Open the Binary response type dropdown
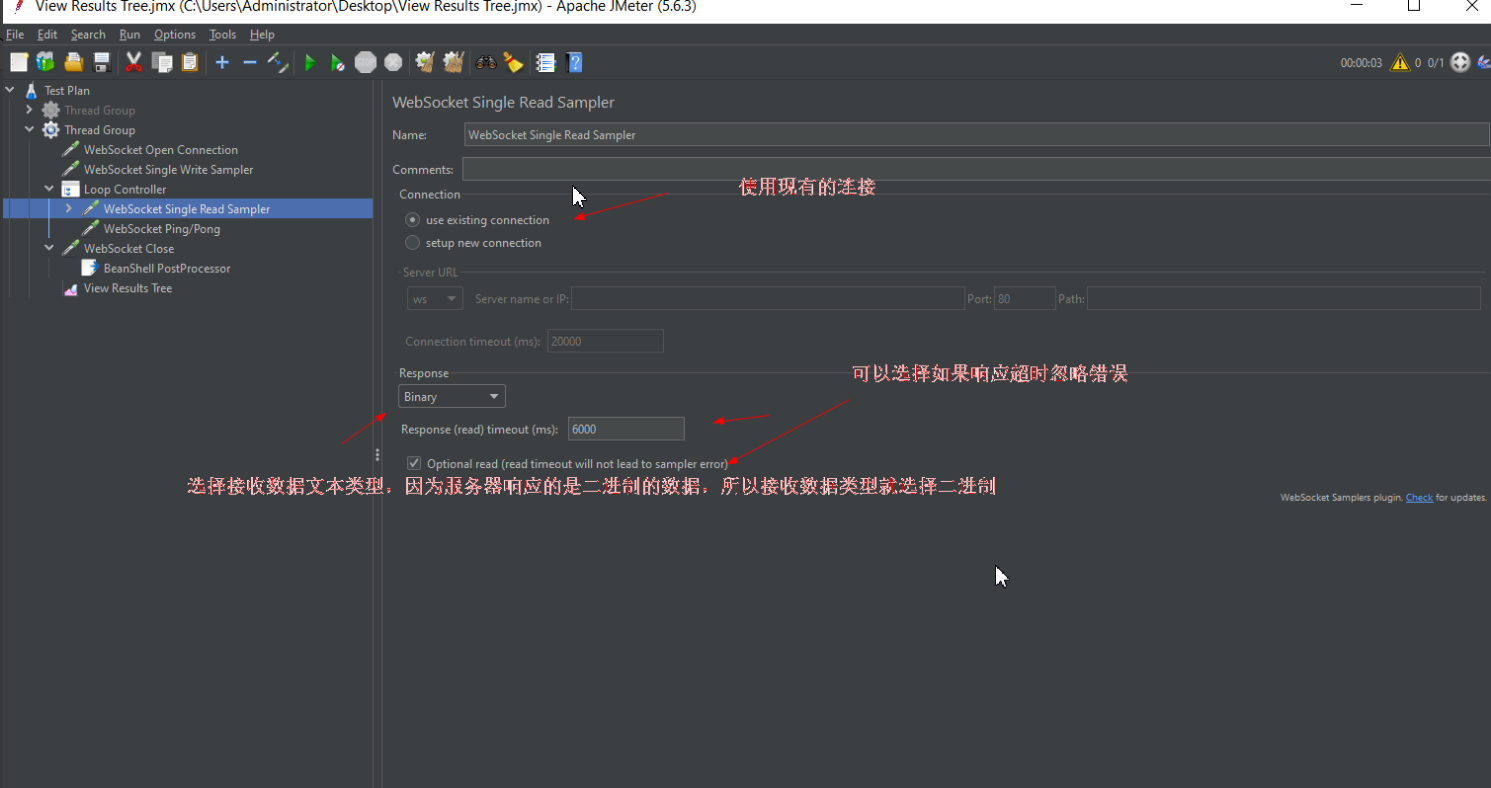This screenshot has width=1491, height=788. tap(452, 397)
